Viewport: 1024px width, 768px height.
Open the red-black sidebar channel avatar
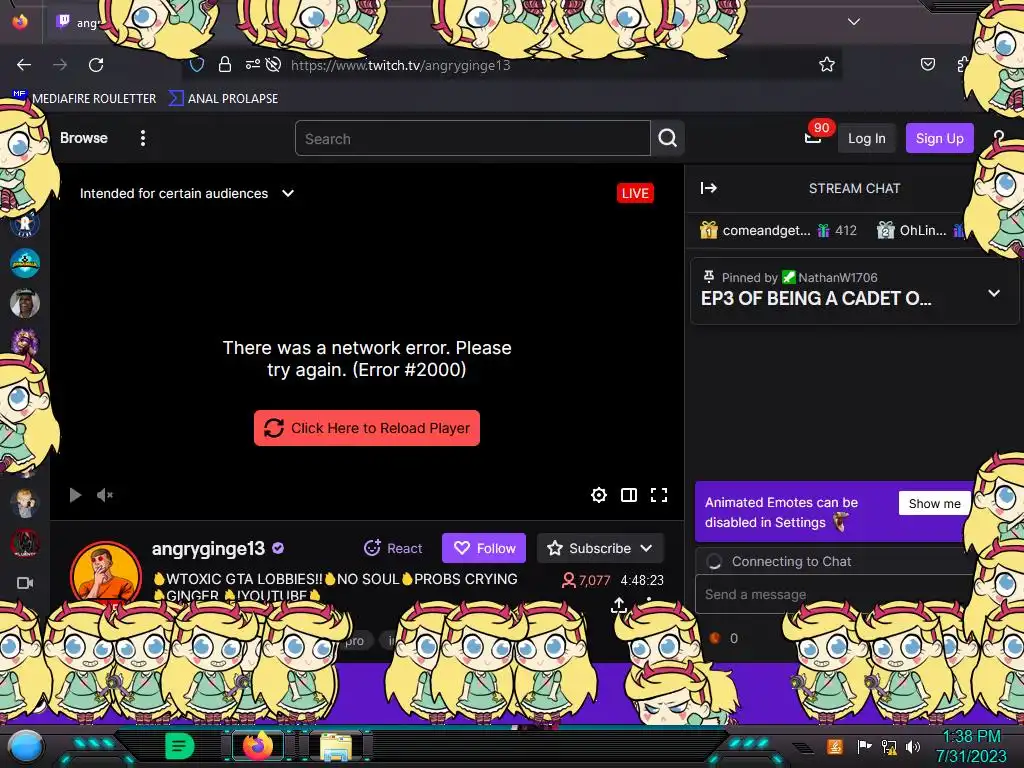25,543
